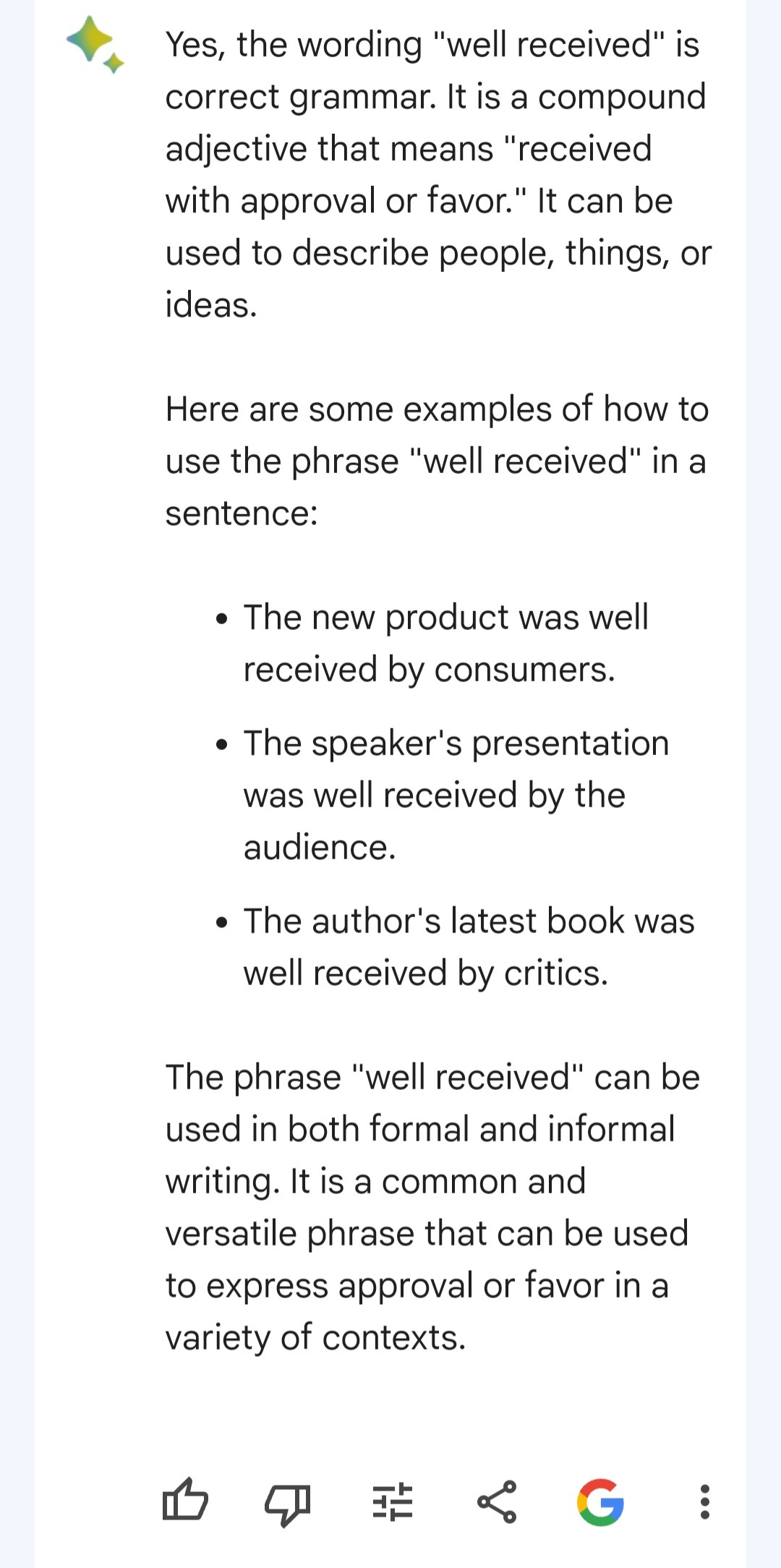Open the three-dot more options menu
This screenshot has height=1568, width=781.
point(705,1502)
